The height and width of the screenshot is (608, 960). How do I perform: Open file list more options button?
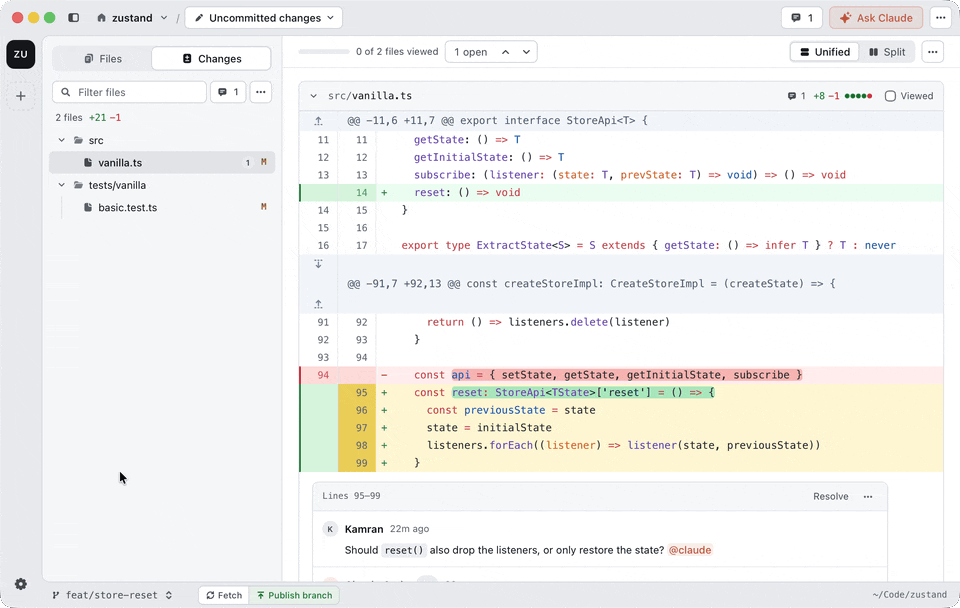tap(261, 92)
